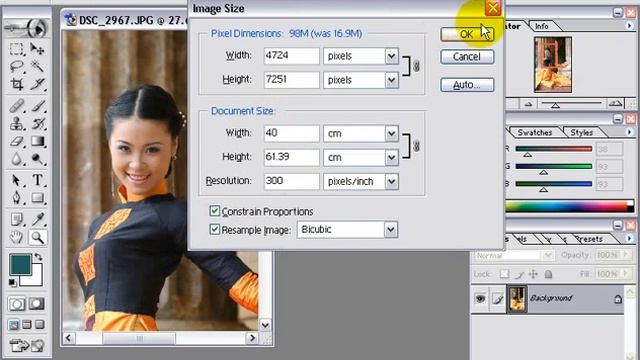This screenshot has width=640, height=360.
Task: Open the teal foreground color swatch
Action: tap(20, 264)
